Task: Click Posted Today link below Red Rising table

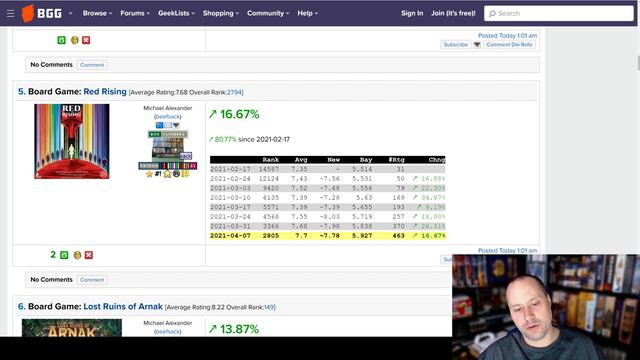Action: click(x=507, y=251)
